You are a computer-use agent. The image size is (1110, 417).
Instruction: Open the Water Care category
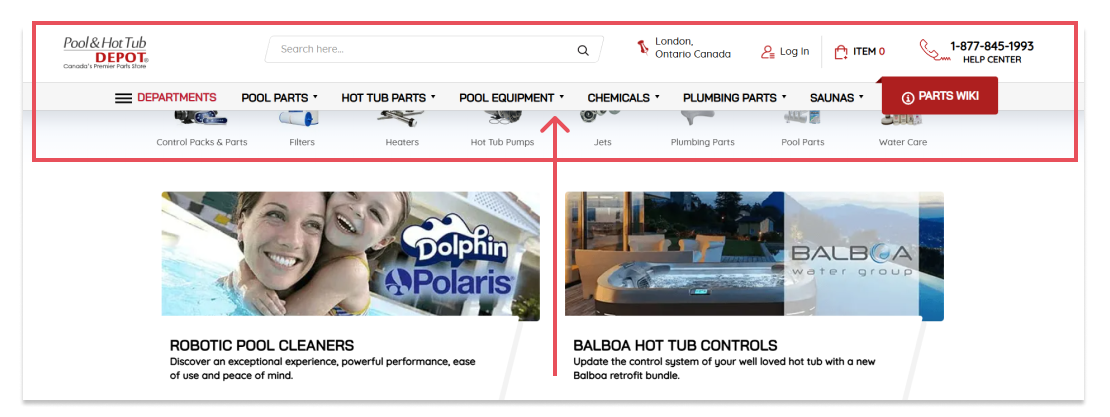pyautogui.click(x=903, y=129)
